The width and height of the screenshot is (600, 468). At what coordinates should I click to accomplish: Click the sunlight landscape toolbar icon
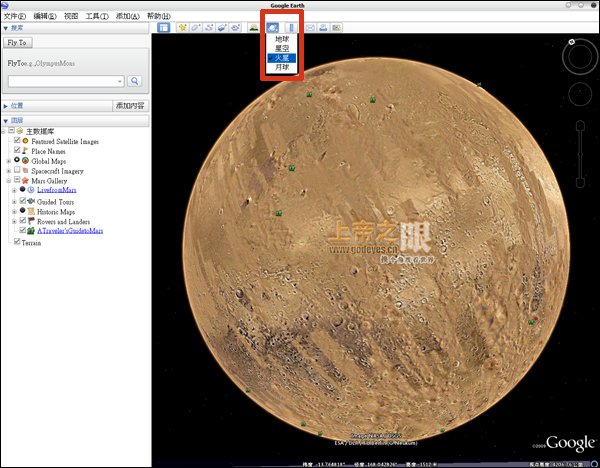click(x=253, y=28)
